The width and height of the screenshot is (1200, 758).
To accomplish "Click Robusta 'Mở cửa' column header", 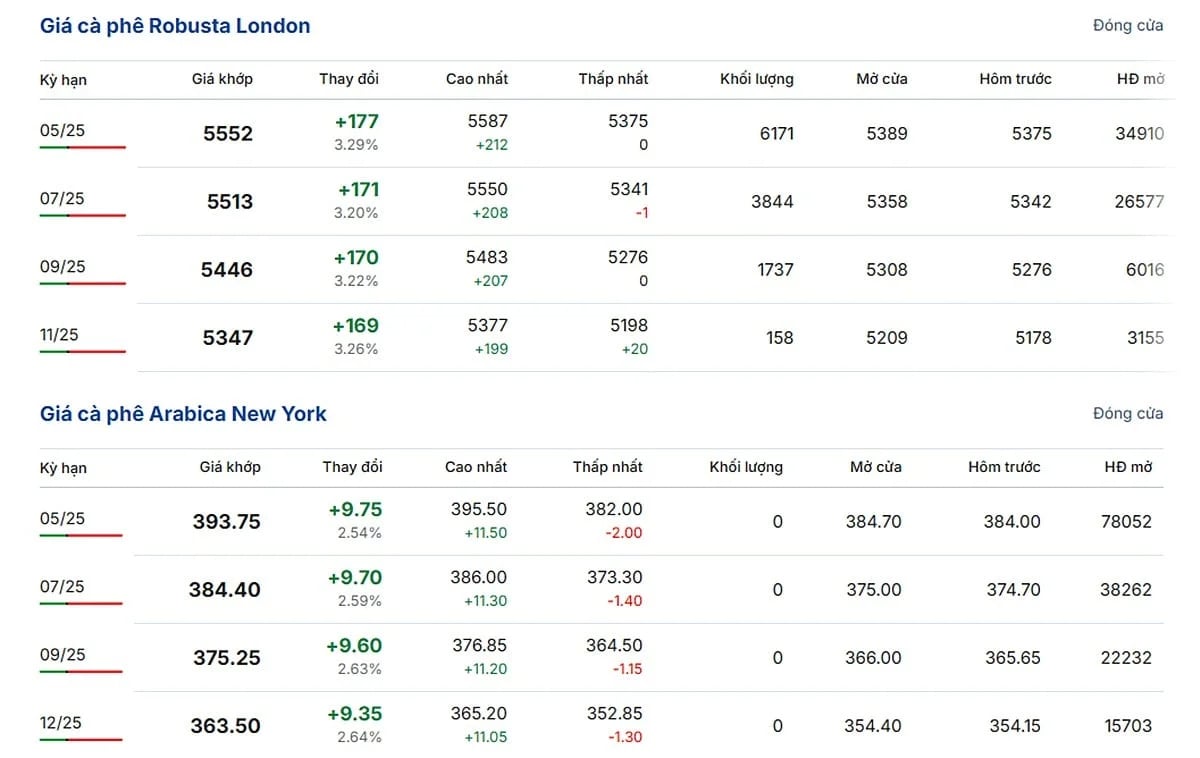I will click(x=882, y=79).
